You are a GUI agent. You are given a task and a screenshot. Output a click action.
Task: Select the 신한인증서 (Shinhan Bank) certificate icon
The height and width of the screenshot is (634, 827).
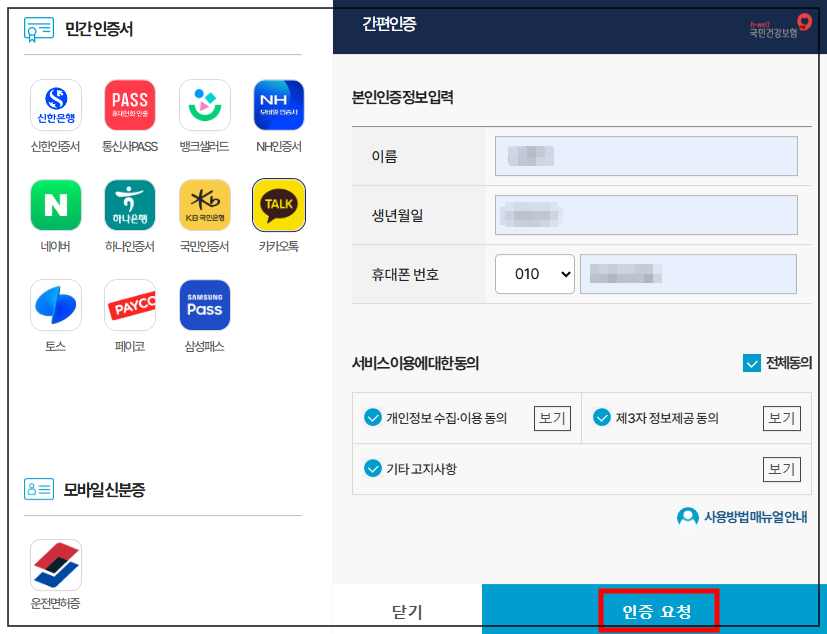[56, 105]
